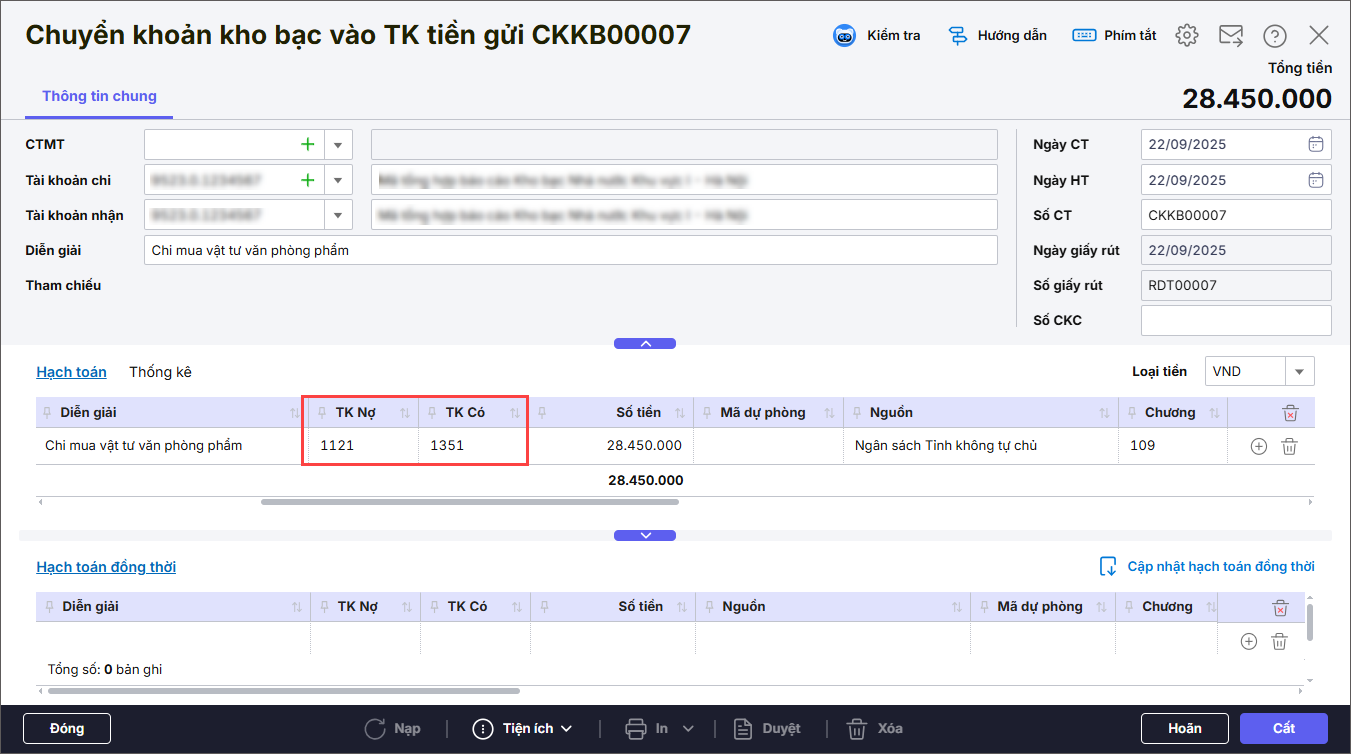Pin the Diễn giải column in Hạch toán
The image size is (1351, 754).
48,413
